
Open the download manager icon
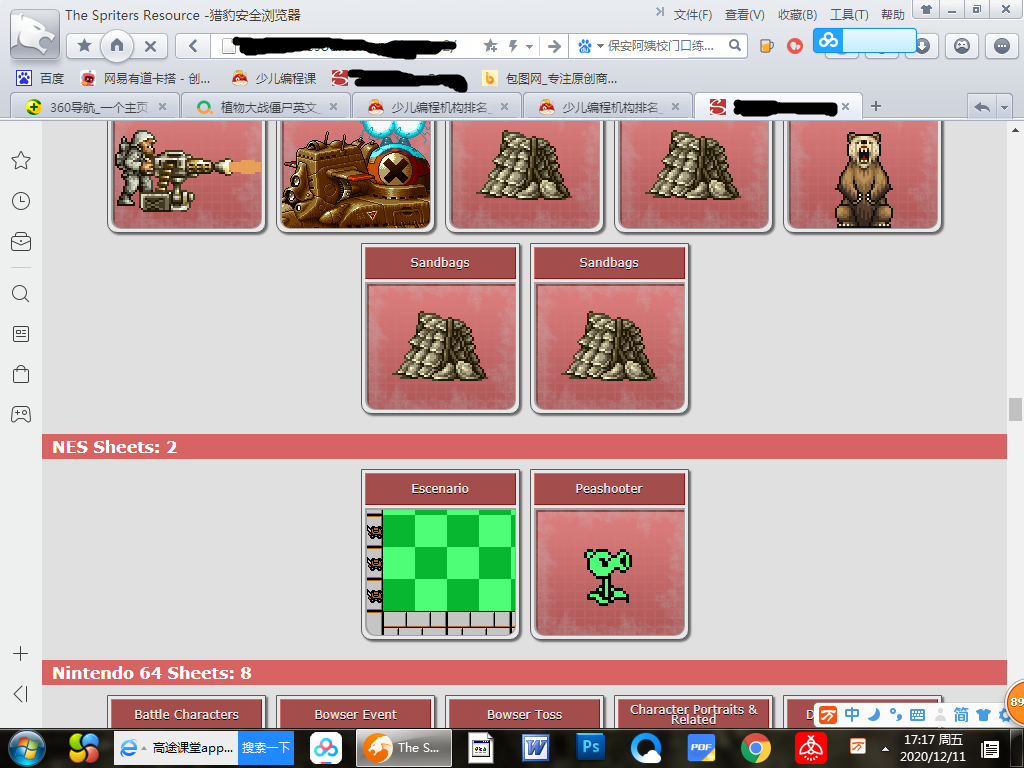(922, 46)
